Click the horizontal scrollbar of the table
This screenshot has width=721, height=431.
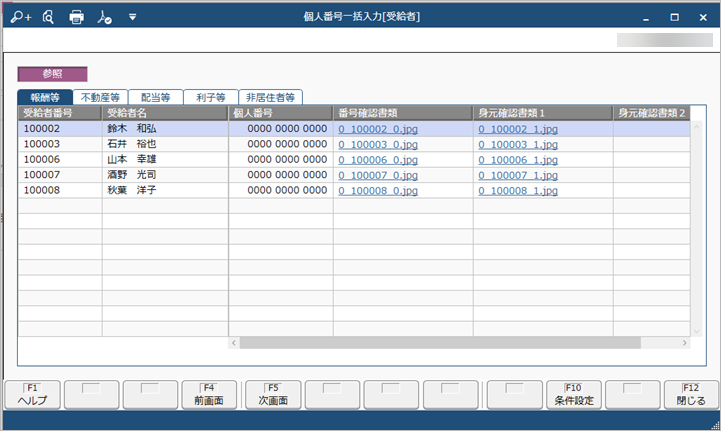click(440, 342)
